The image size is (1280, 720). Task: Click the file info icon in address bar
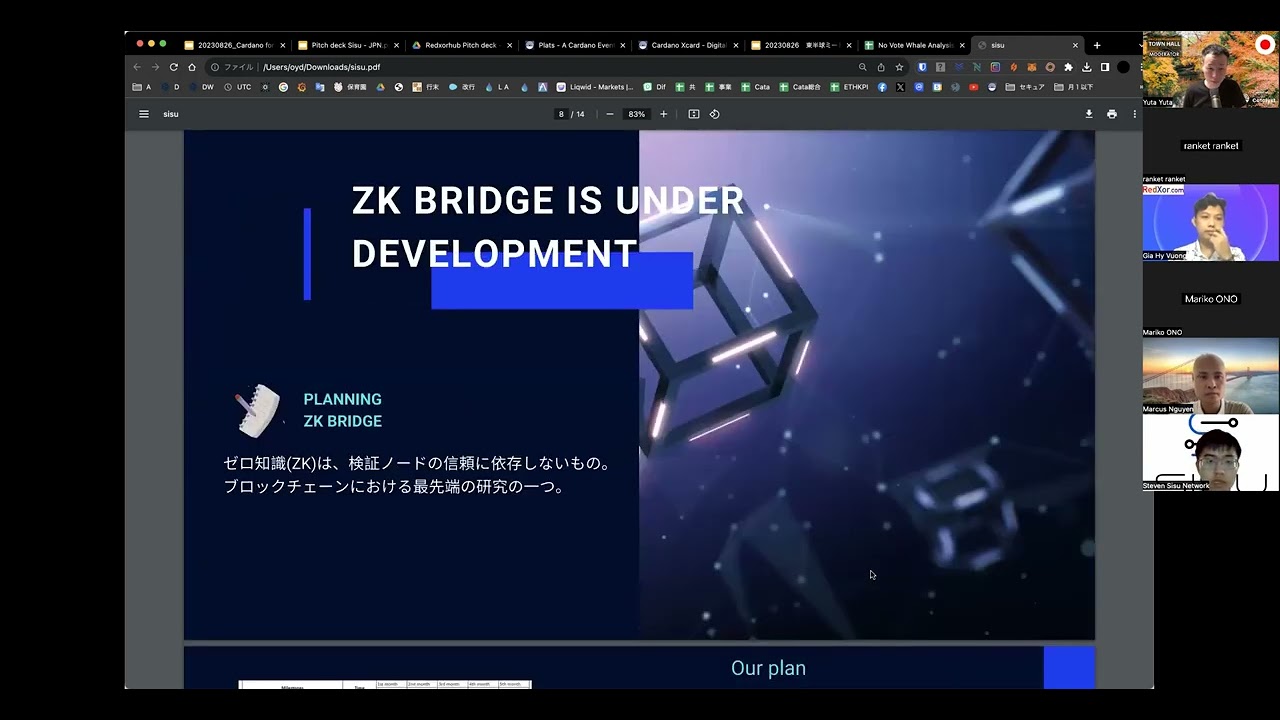pyautogui.click(x=215, y=67)
